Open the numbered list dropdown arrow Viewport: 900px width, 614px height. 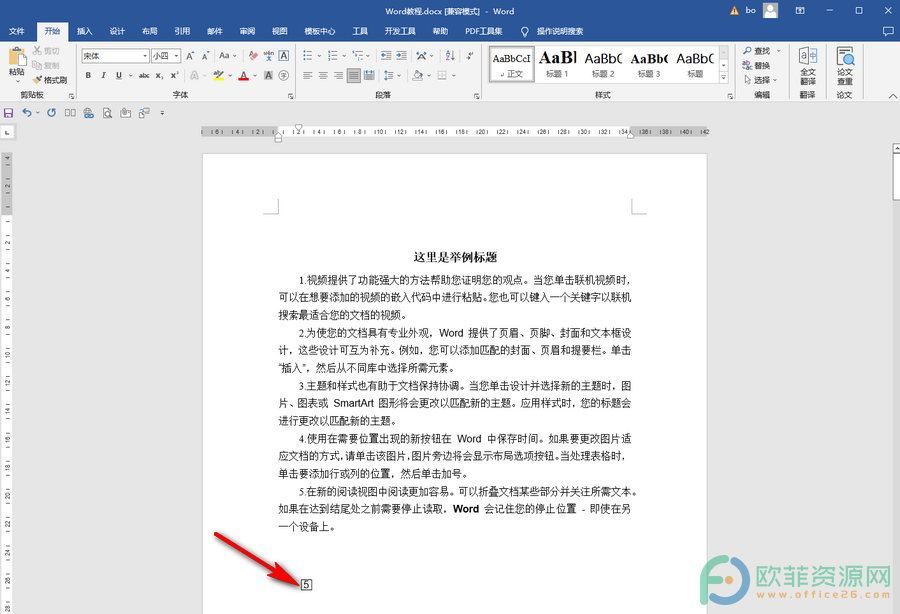pyautogui.click(x=344, y=56)
